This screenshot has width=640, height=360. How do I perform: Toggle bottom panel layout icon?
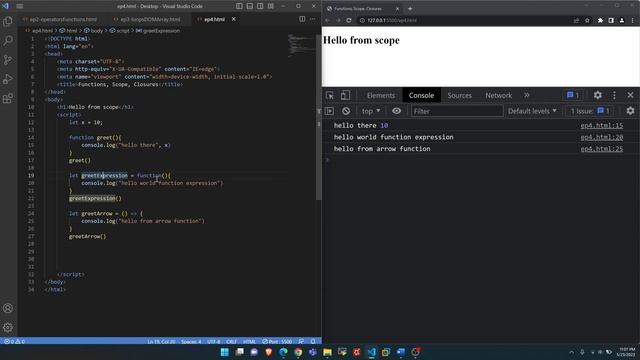(250, 6)
